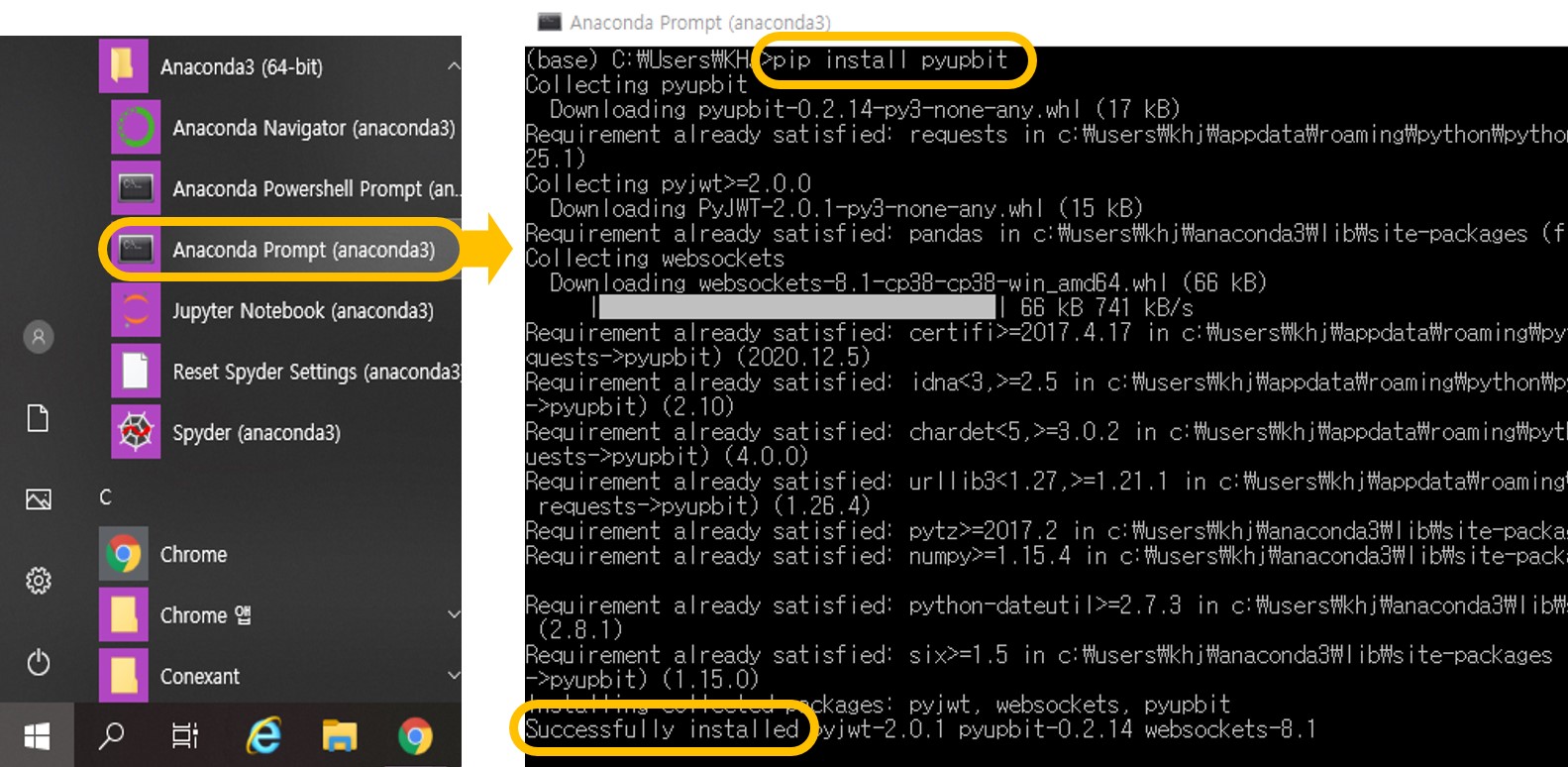Click 'Downloading PyJWT-2.0.1' line
The image size is (1568, 767).
pyautogui.click(x=846, y=209)
